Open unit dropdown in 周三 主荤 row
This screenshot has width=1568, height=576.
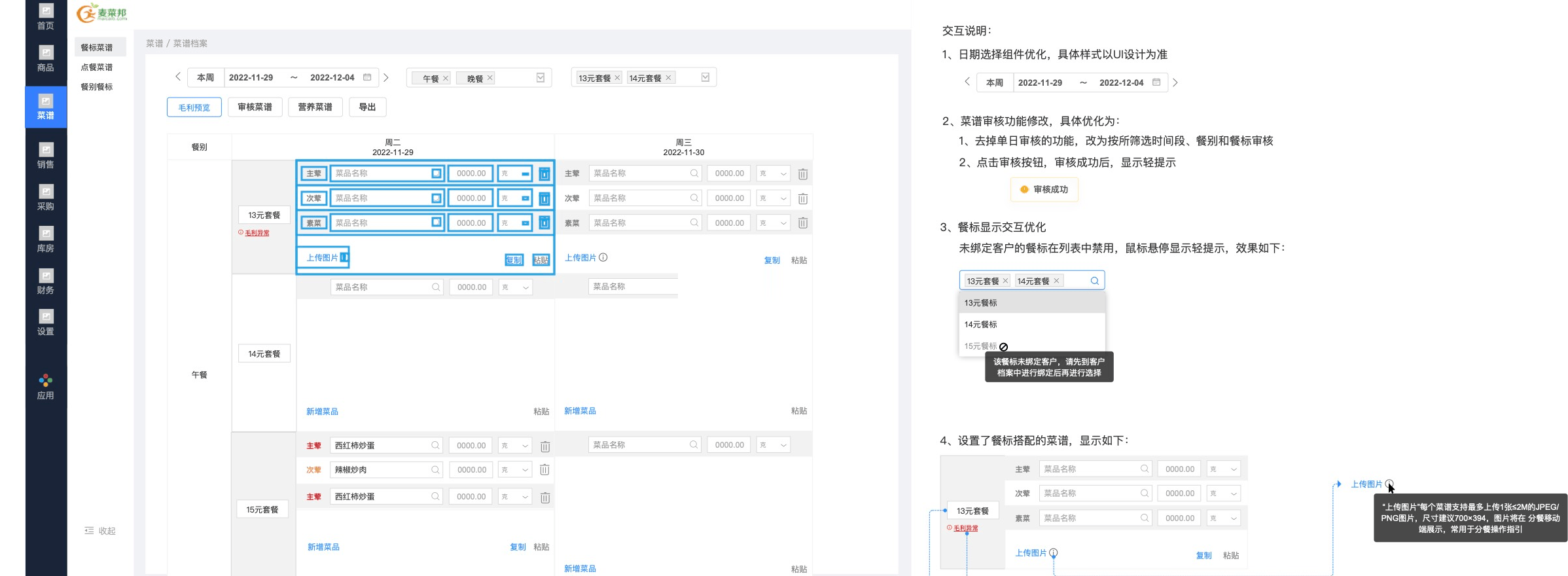(774, 173)
